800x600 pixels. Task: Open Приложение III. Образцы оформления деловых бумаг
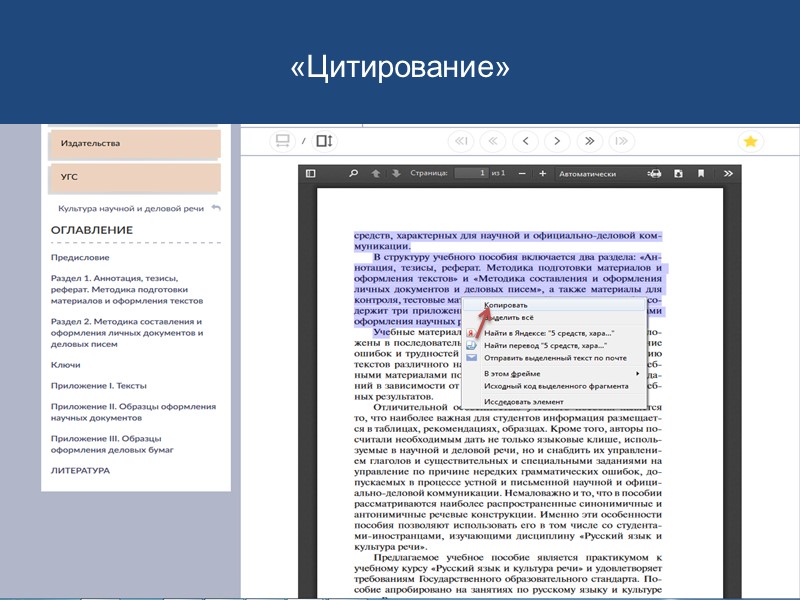coord(112,444)
